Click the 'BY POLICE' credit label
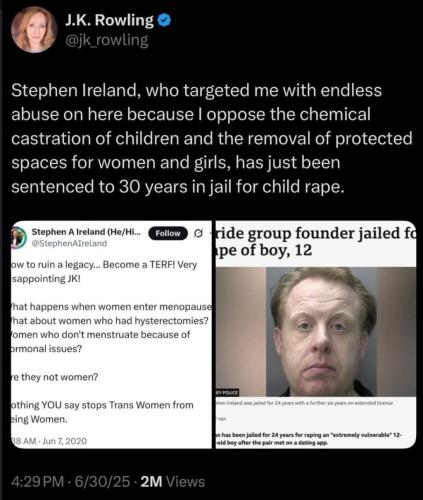This screenshot has width=423, height=500. point(227,393)
